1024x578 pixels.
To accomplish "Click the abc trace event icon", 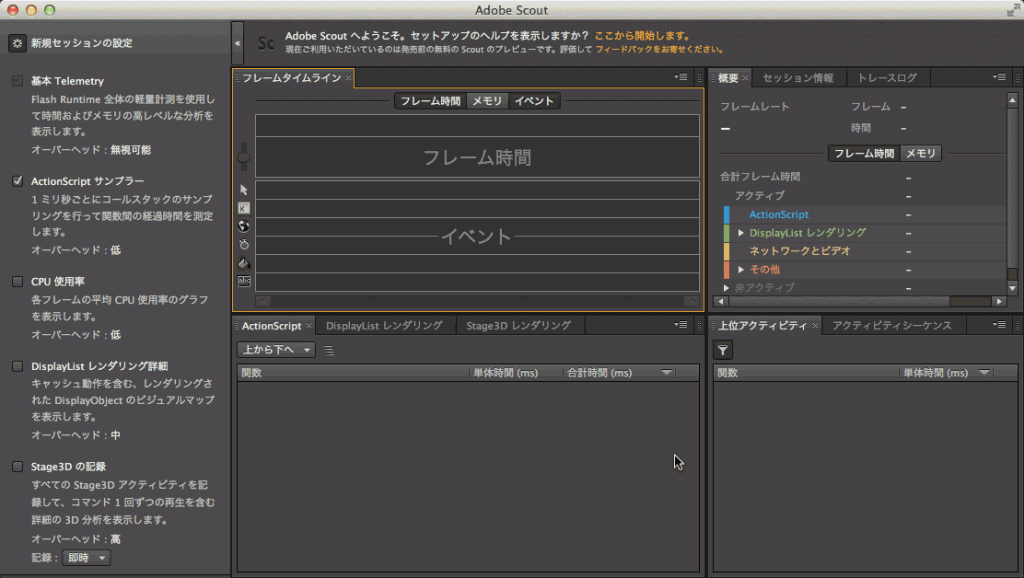I will 244,282.
